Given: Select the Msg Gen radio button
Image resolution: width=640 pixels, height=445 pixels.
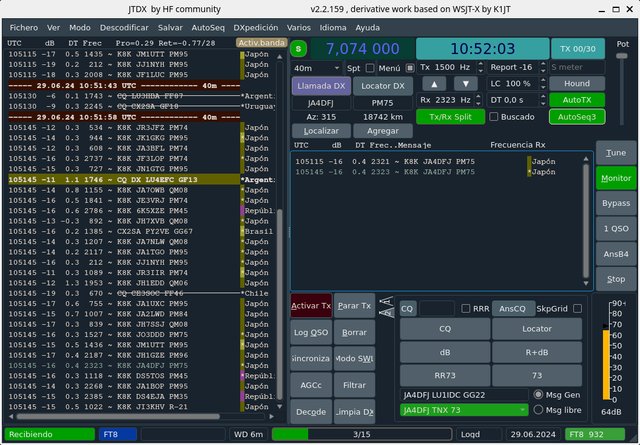Looking at the screenshot, I should tap(538, 395).
